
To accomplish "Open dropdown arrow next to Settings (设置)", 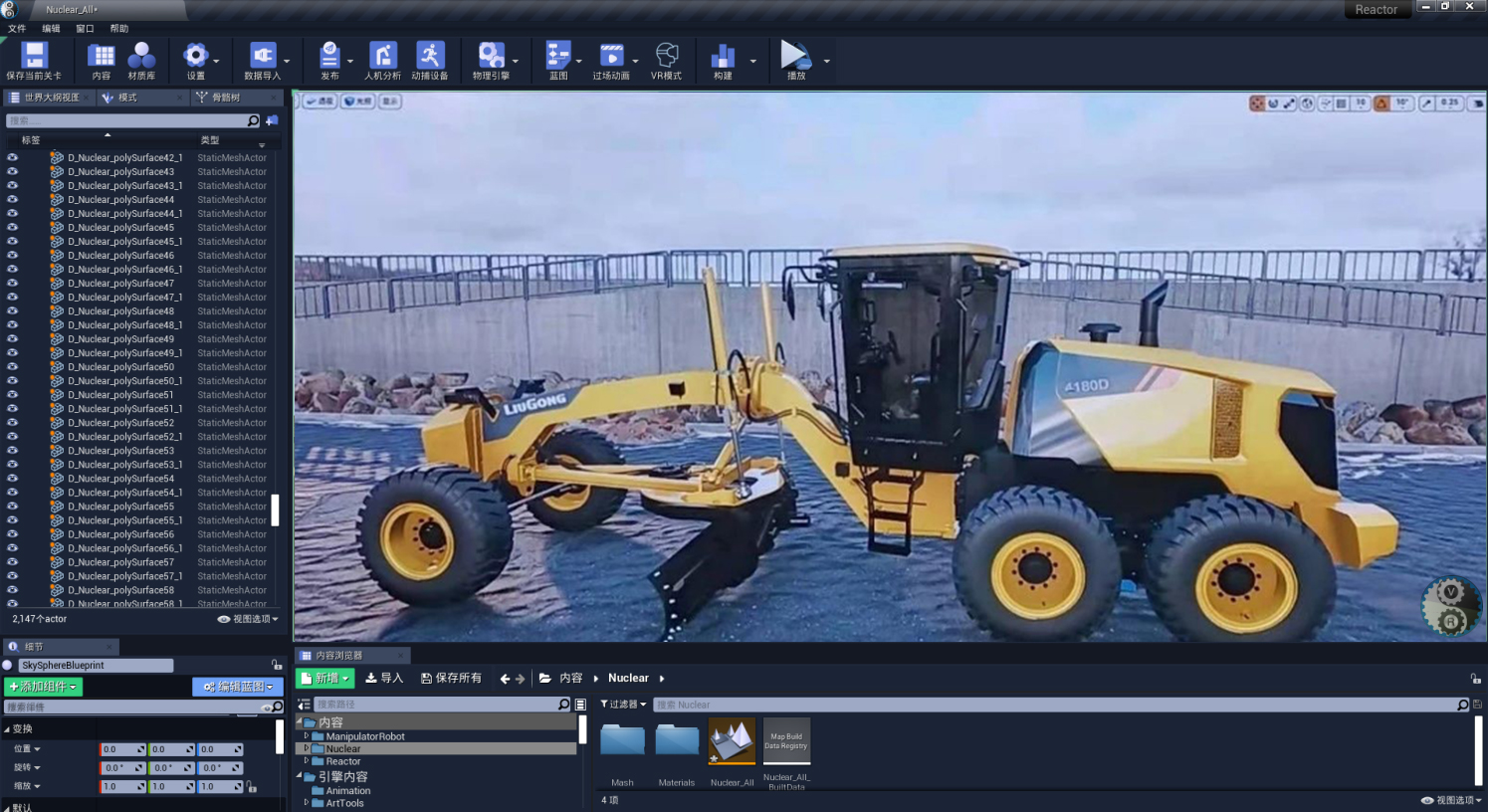I will (x=216, y=61).
